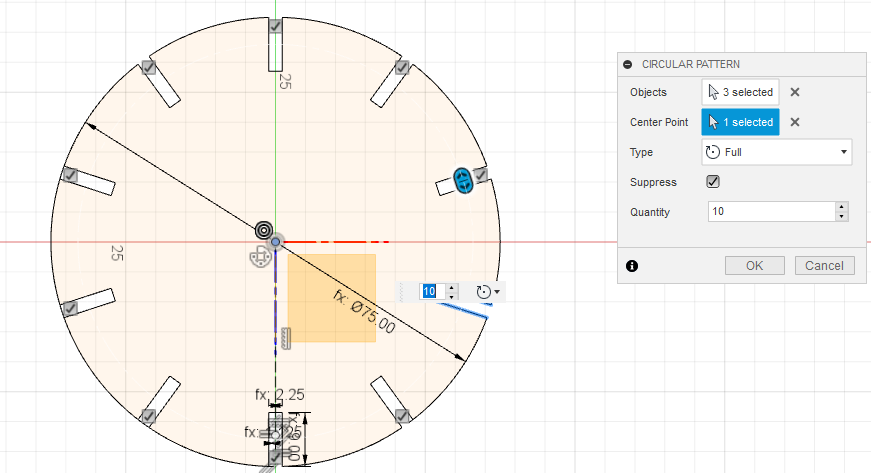The height and width of the screenshot is (473, 871).
Task: Select the Ø75.00 diameter dimension text
Action: pyautogui.click(x=364, y=312)
